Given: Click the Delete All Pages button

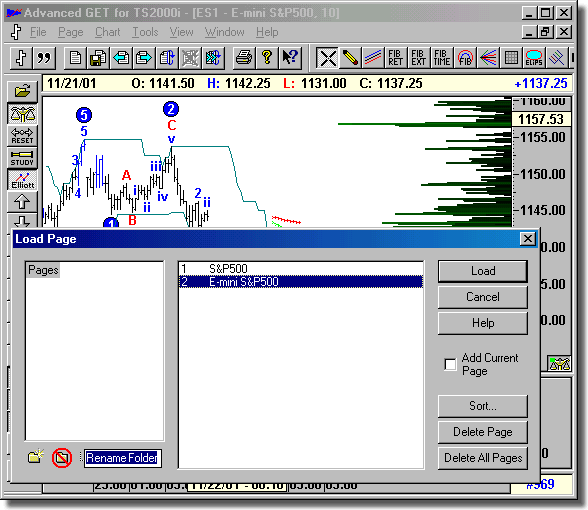Looking at the screenshot, I should click(x=483, y=458).
